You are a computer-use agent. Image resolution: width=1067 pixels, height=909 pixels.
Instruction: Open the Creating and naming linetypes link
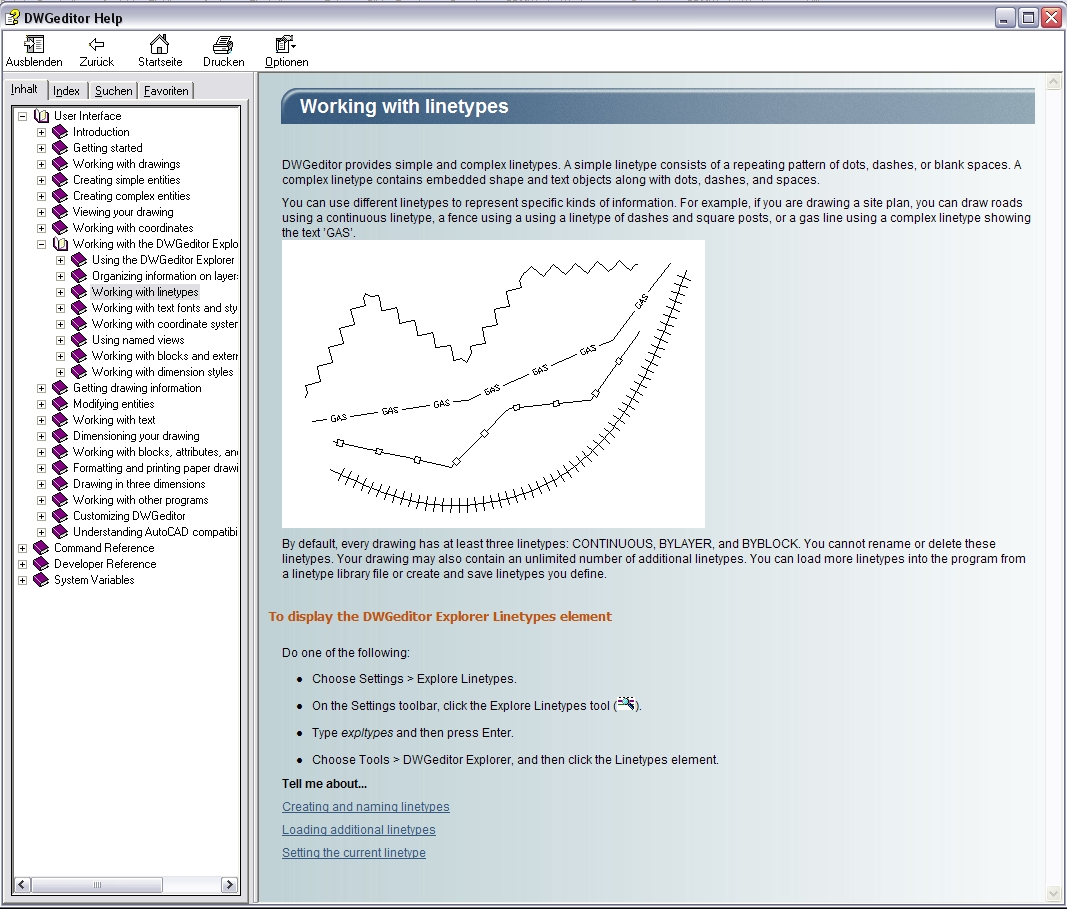tap(365, 806)
